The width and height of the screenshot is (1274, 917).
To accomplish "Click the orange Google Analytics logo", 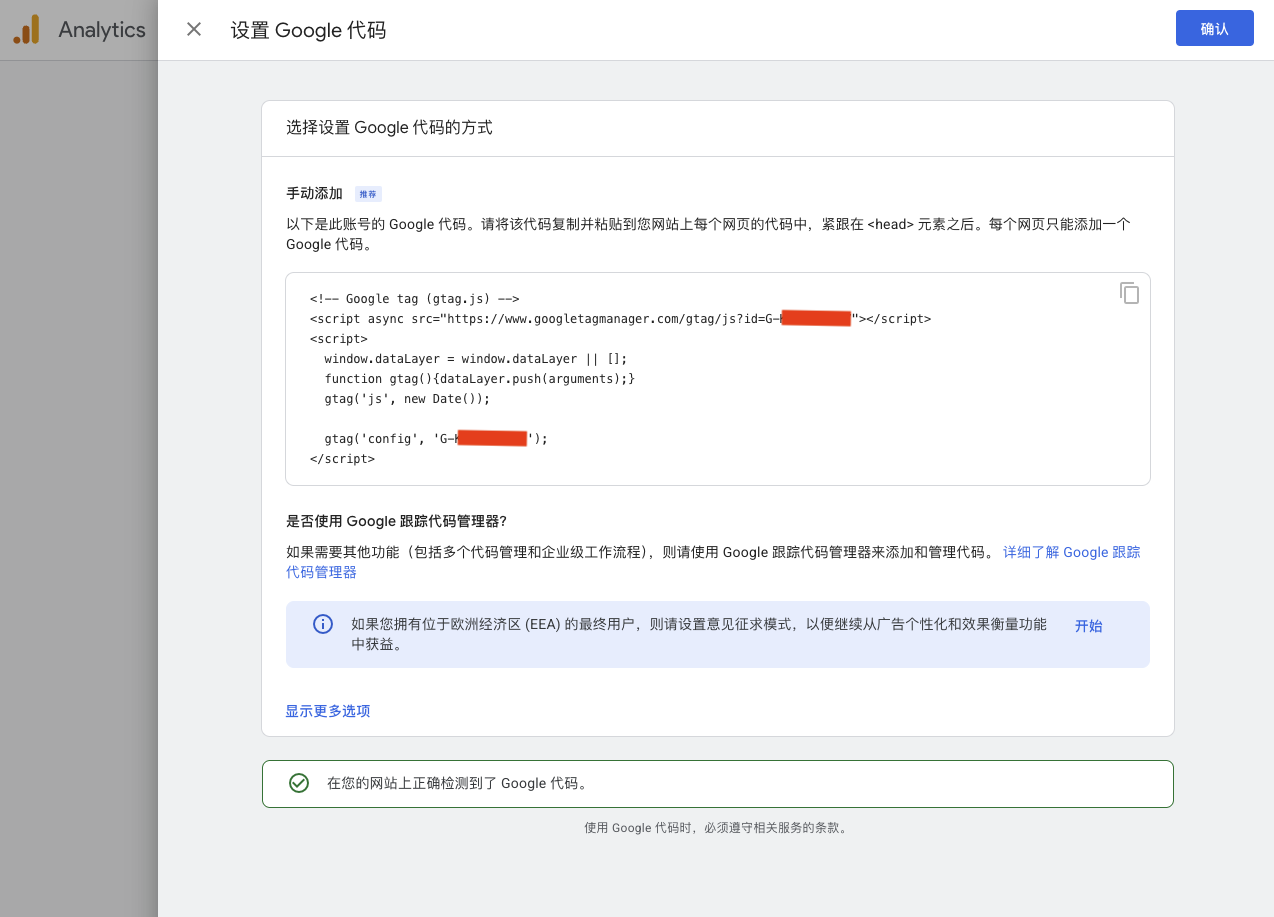I will coord(25,28).
